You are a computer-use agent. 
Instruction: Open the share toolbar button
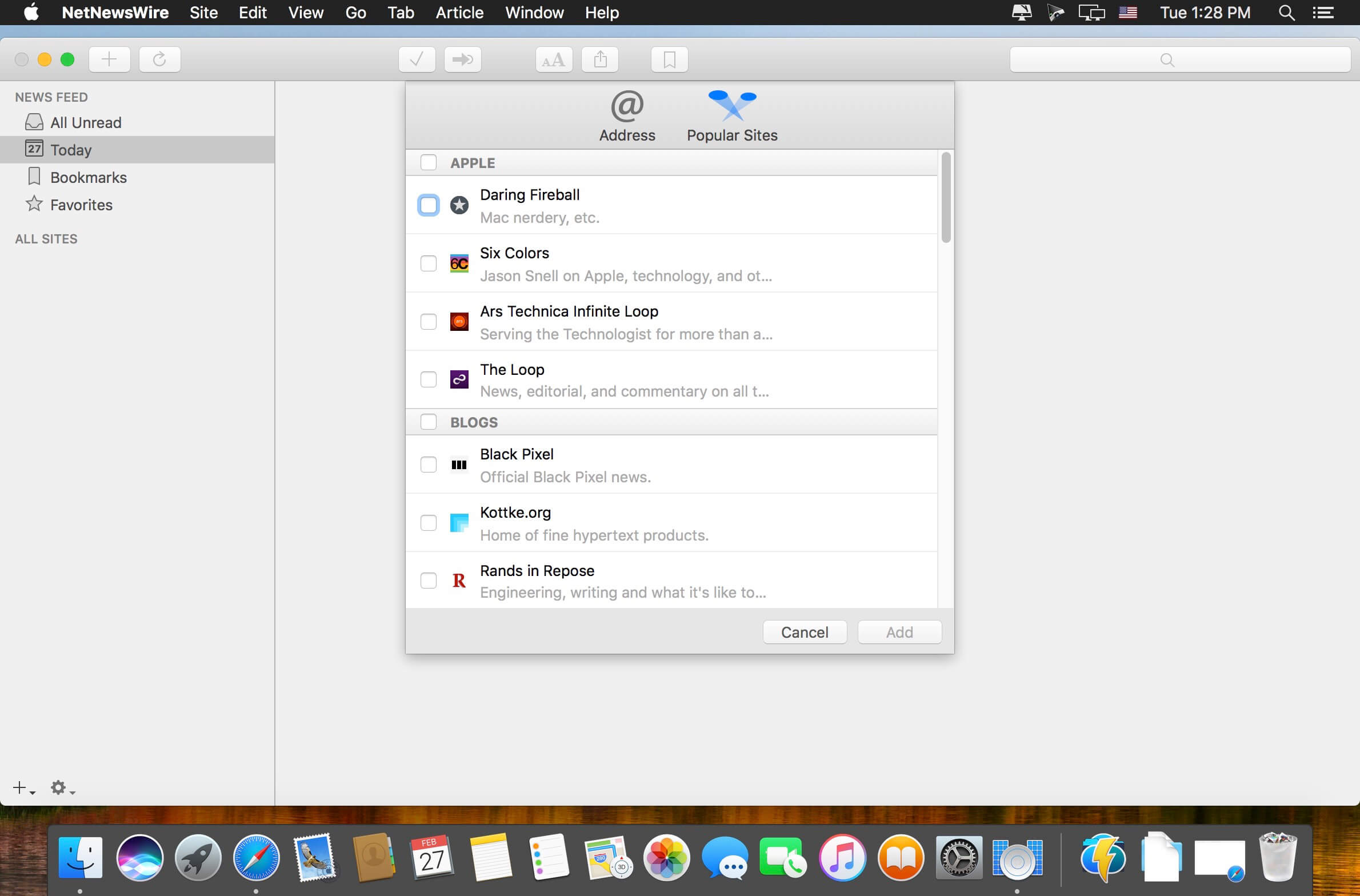click(600, 59)
